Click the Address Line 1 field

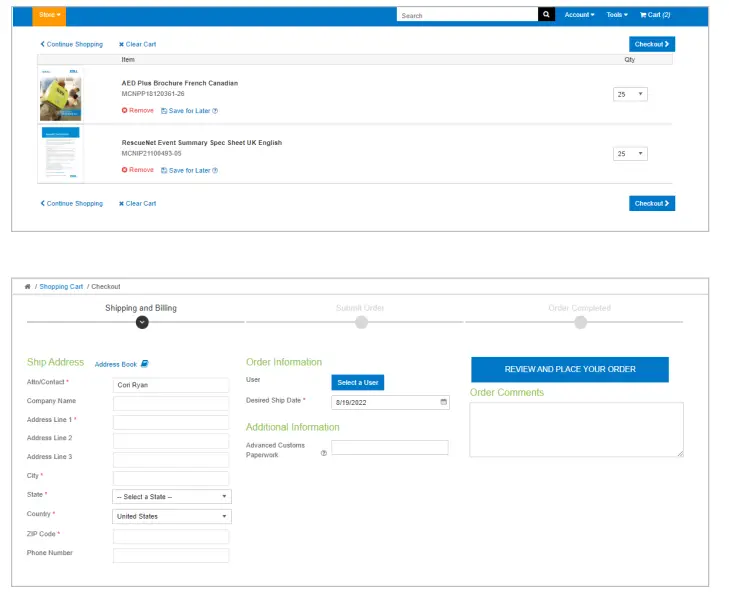(x=171, y=422)
